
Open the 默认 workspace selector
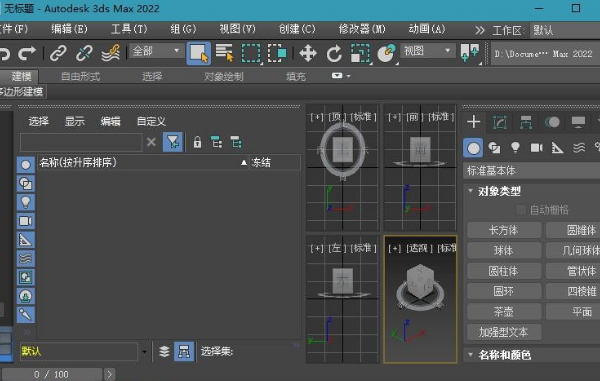coord(565,30)
